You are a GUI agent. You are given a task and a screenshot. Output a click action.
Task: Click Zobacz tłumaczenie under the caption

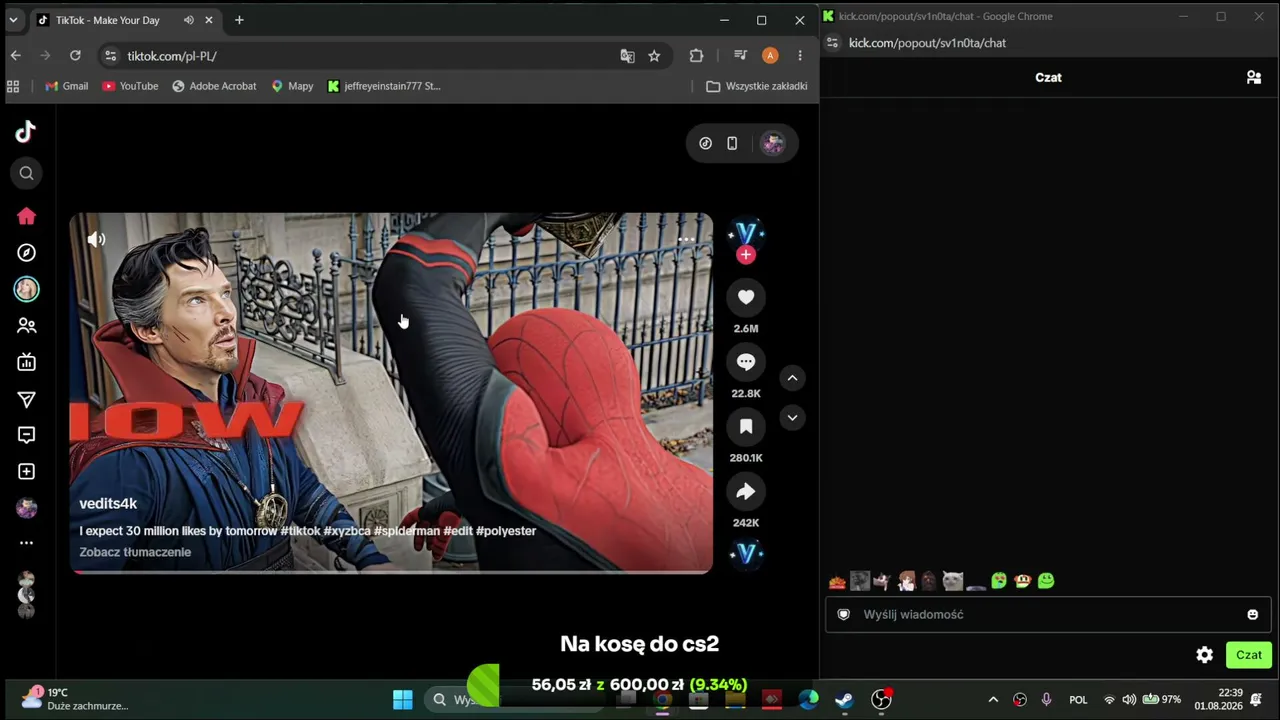pos(135,552)
